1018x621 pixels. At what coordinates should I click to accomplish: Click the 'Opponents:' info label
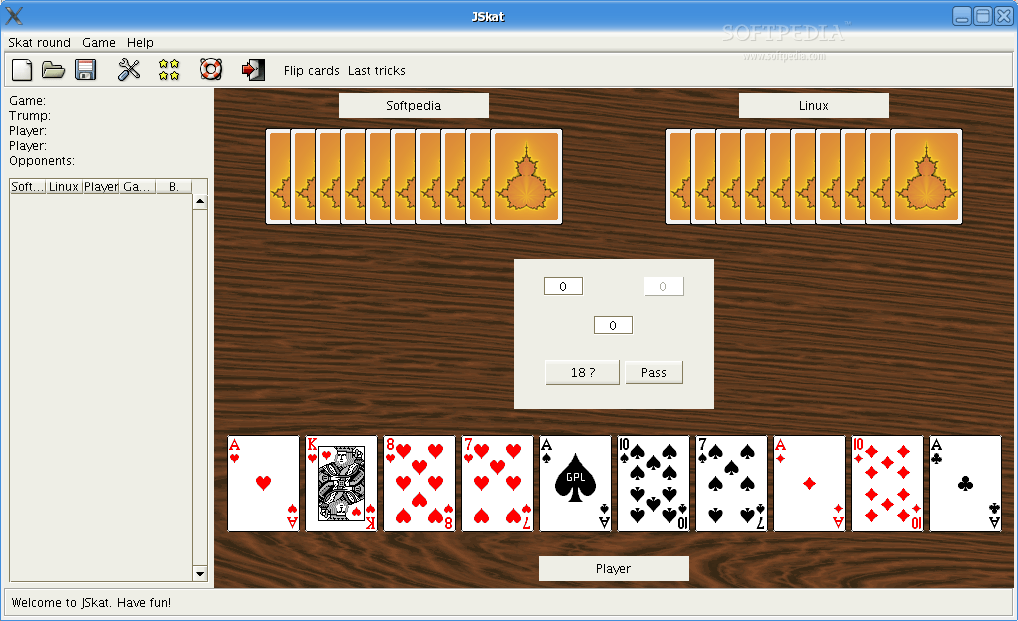point(42,160)
